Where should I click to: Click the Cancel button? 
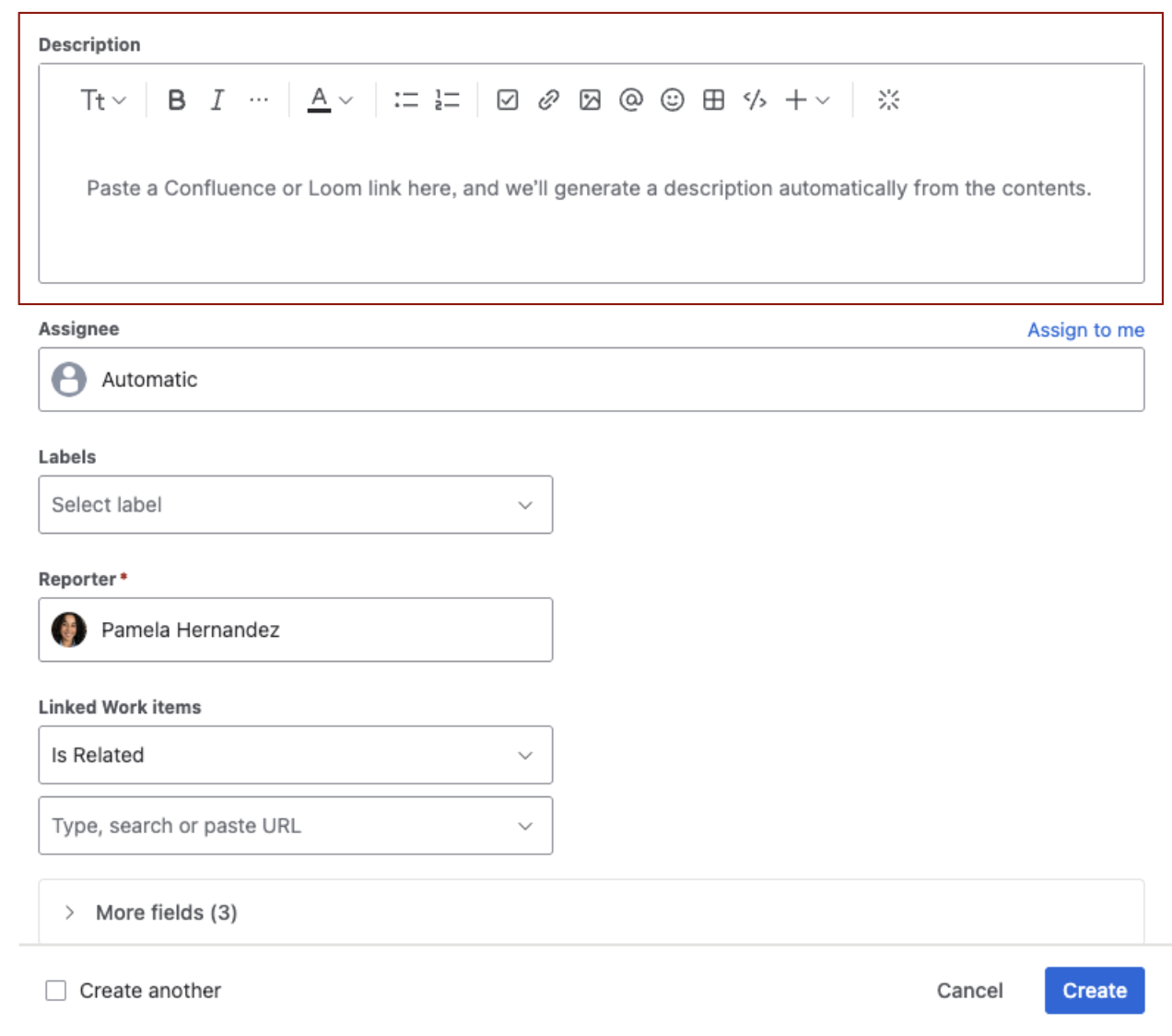click(969, 991)
